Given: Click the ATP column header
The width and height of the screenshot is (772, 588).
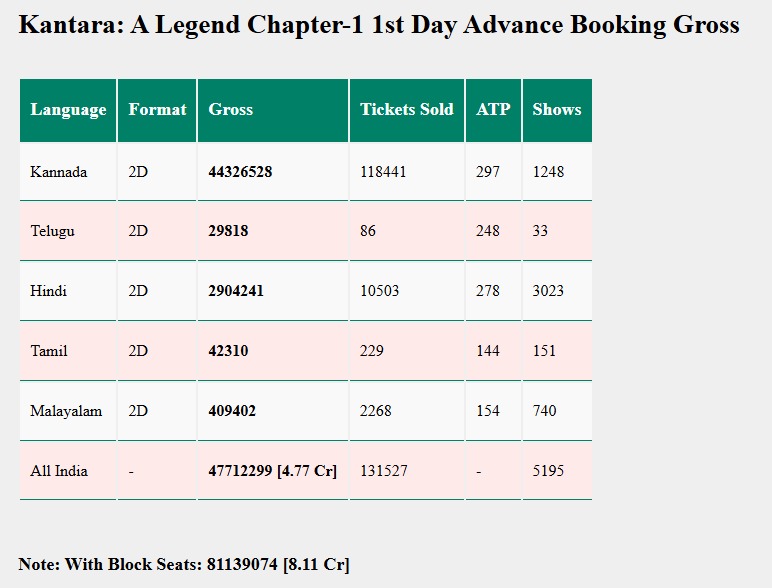Looking at the screenshot, I should click(493, 110).
